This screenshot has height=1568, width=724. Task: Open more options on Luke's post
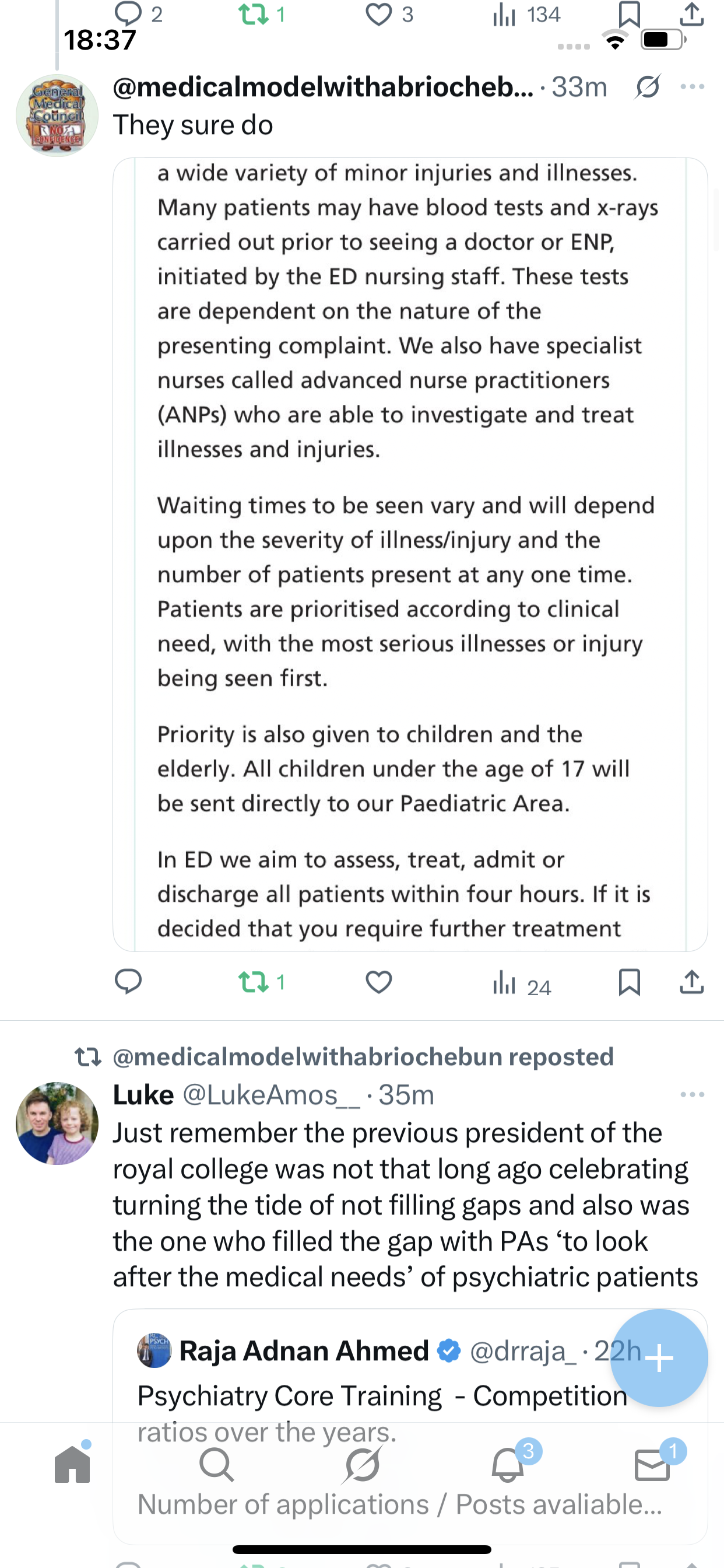point(693,1094)
